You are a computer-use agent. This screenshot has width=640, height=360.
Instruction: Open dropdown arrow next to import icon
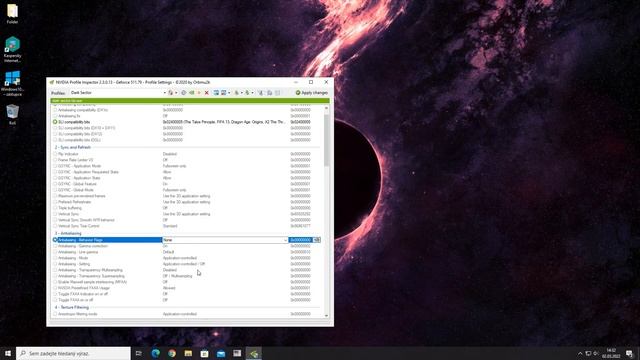(x=252, y=93)
